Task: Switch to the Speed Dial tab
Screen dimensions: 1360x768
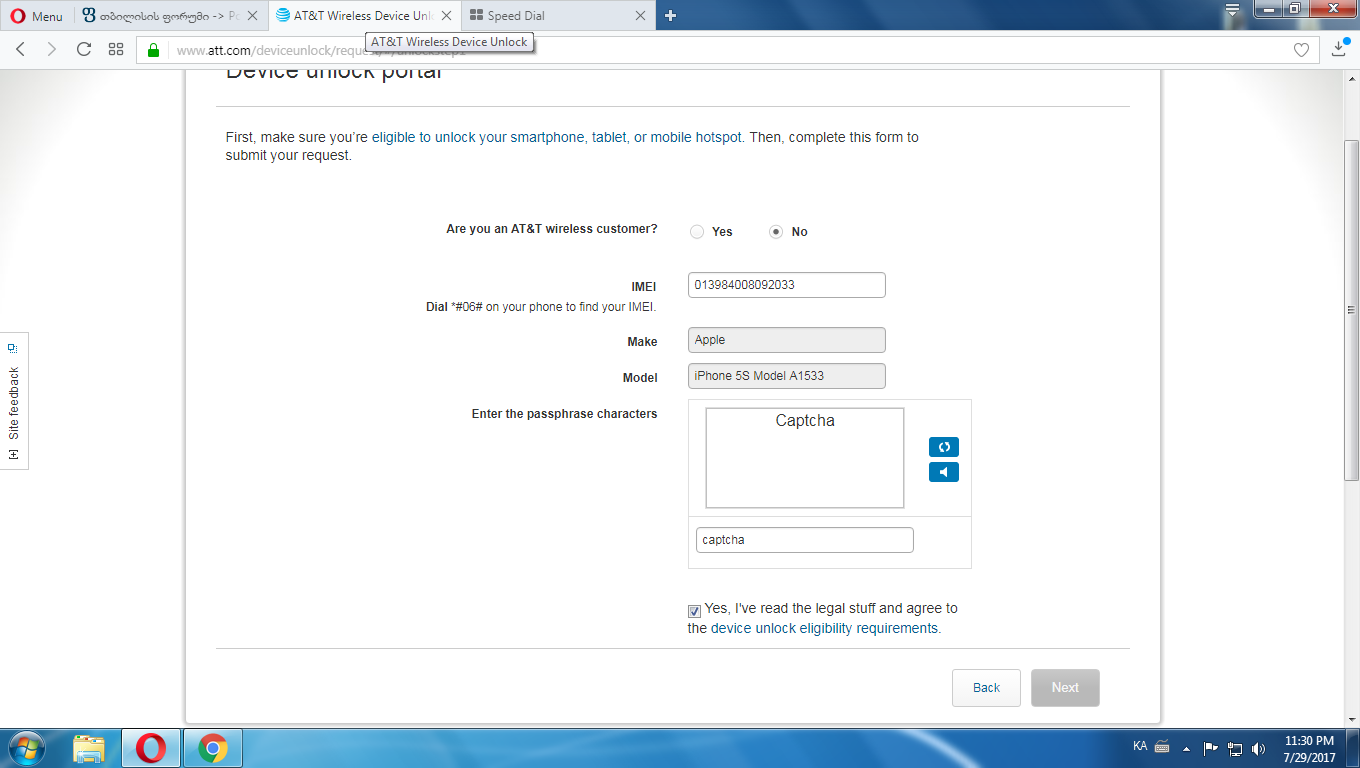Action: point(558,16)
